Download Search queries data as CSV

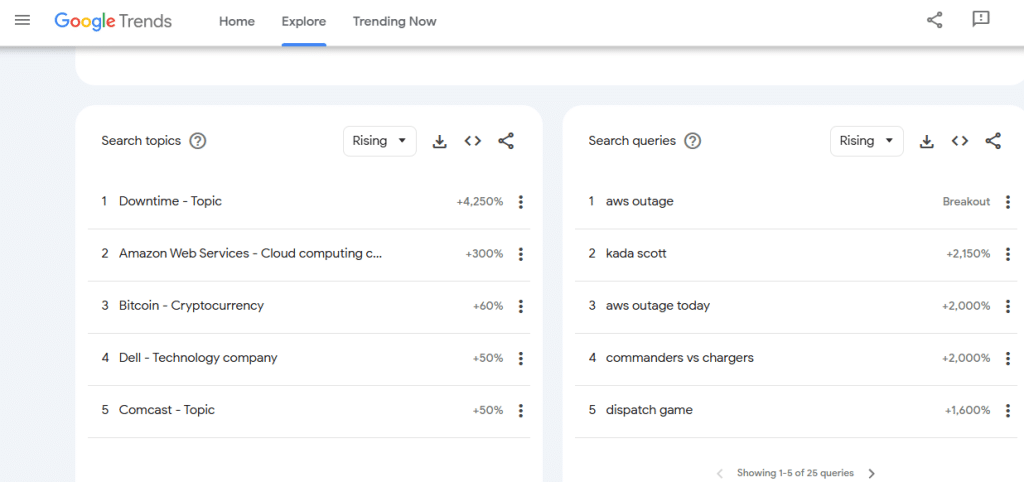927,141
